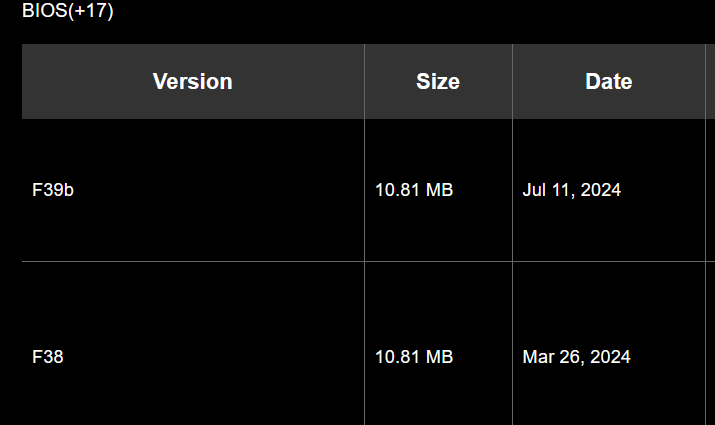Sort by the Date column header
The image size is (715, 425).
608,82
